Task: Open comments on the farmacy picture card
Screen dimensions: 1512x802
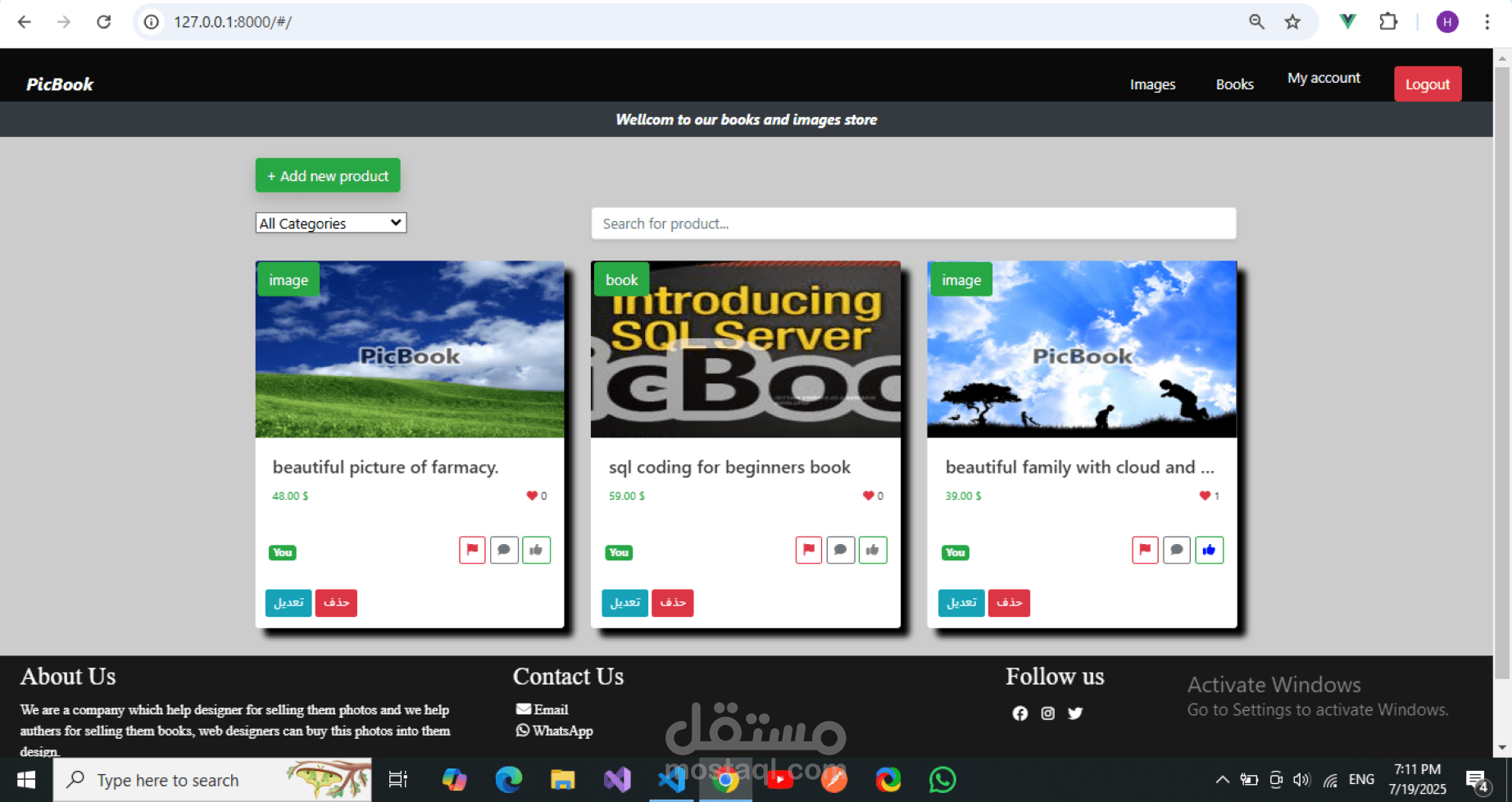Action: 504,550
